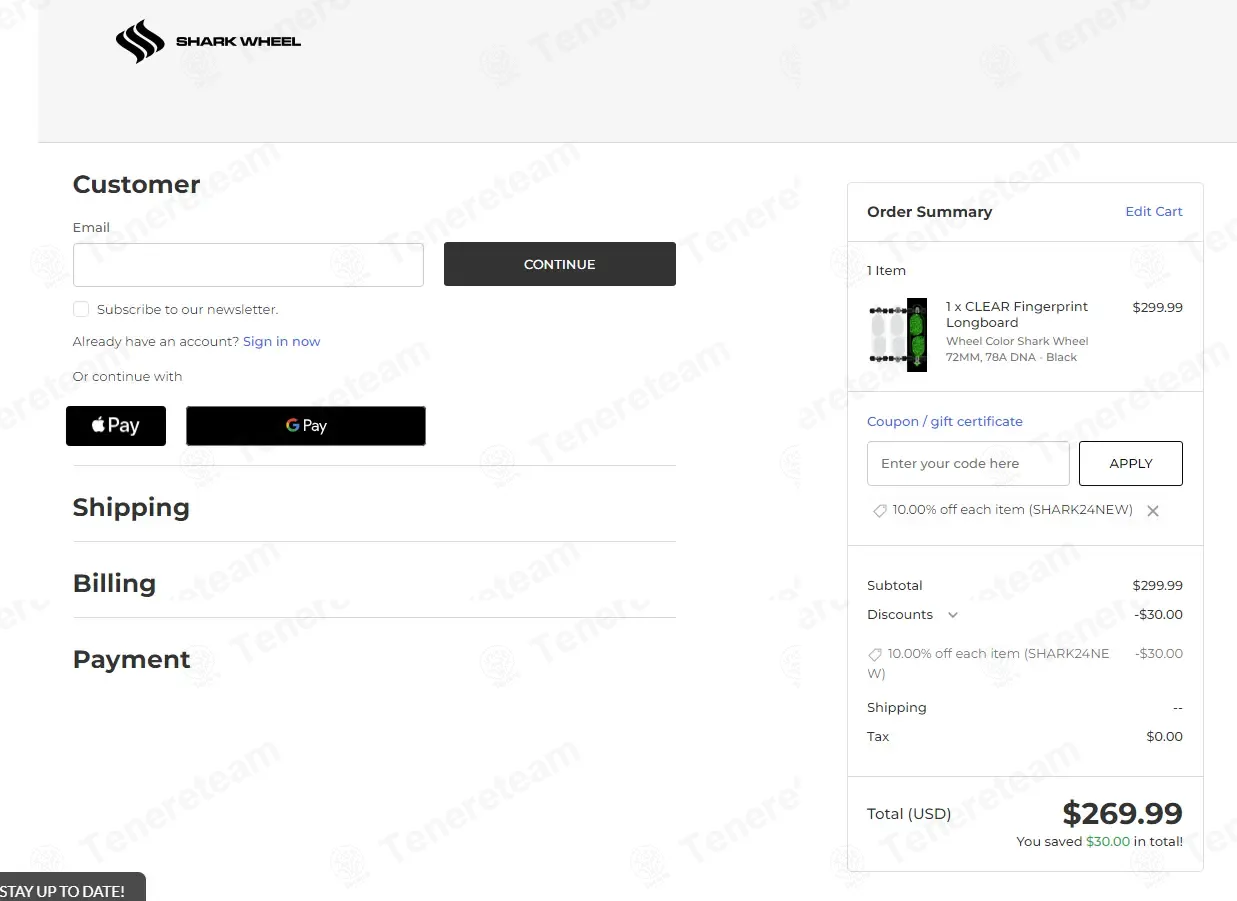Click the Subtotal label

point(895,586)
